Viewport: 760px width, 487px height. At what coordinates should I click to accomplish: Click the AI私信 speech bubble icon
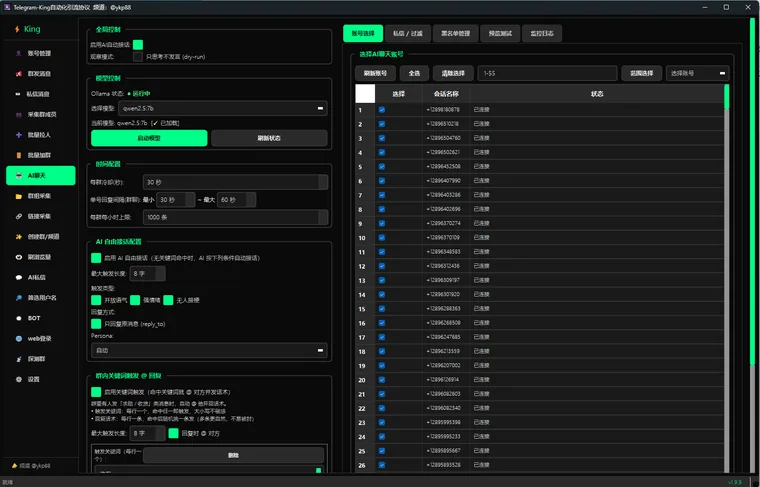(18, 277)
